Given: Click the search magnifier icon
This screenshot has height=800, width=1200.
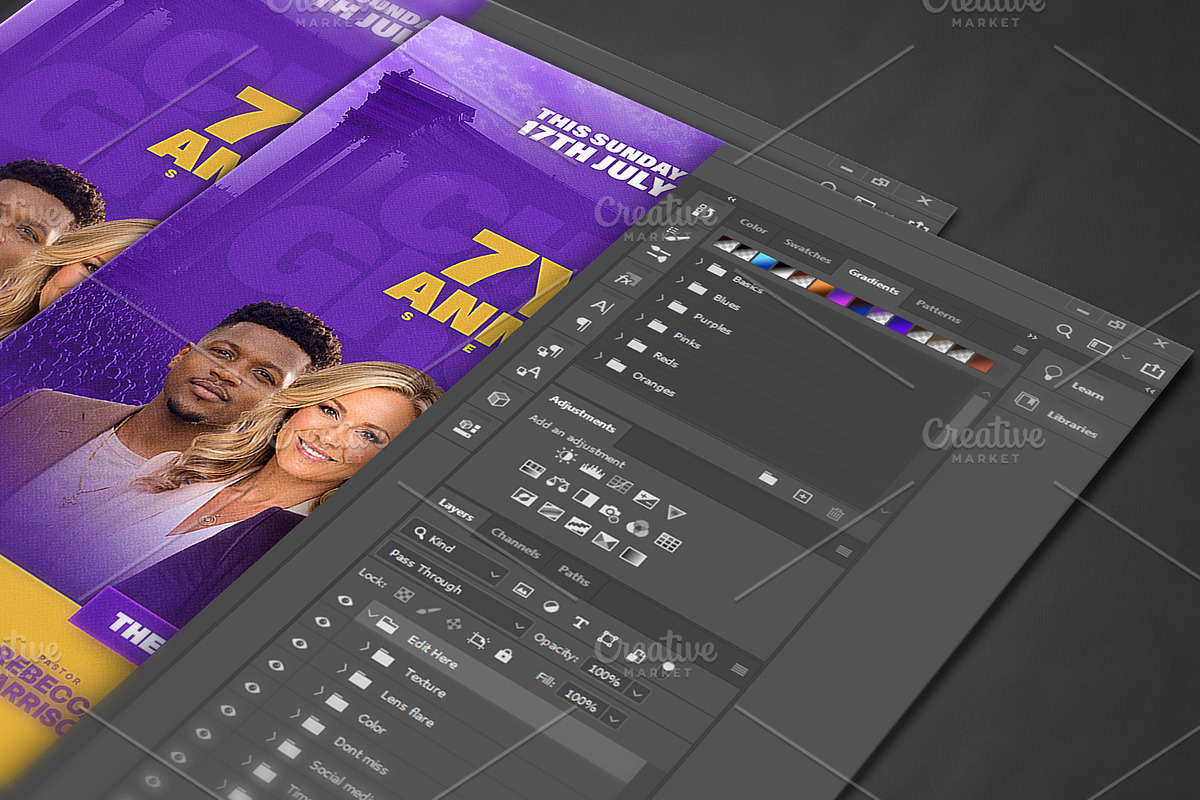Looking at the screenshot, I should pos(1065,331).
